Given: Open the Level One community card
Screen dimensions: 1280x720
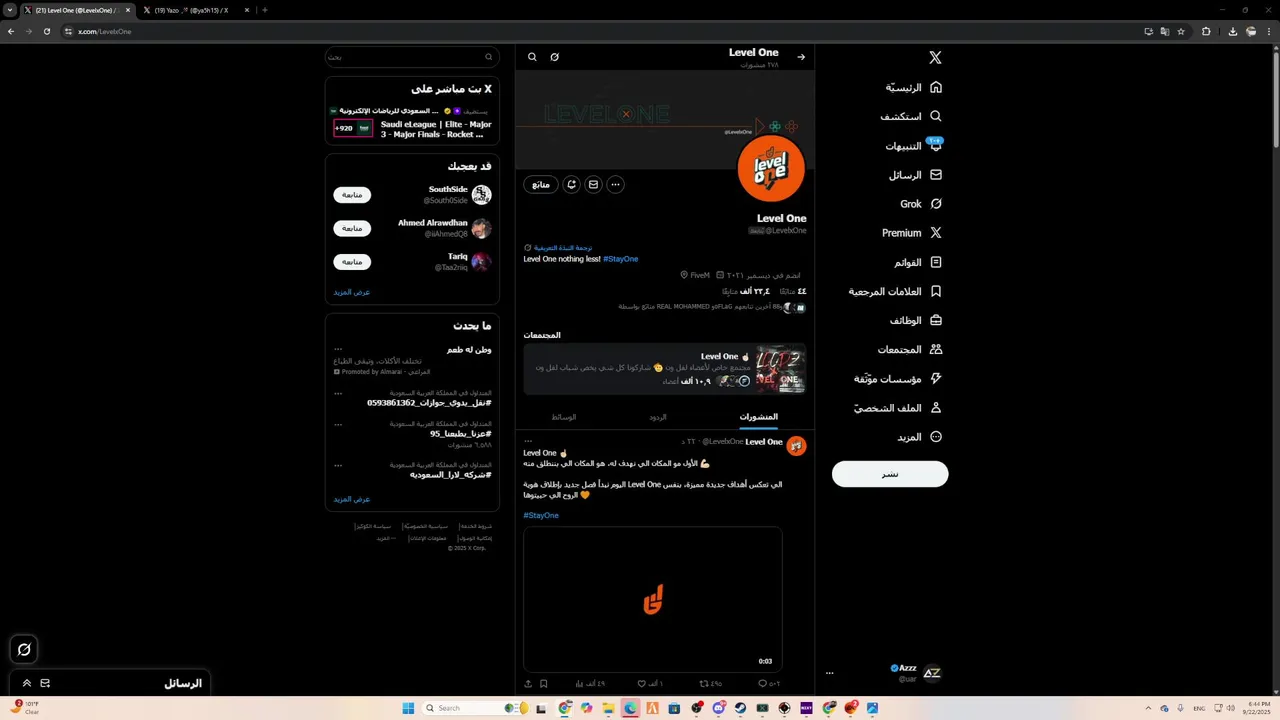Looking at the screenshot, I should click(x=665, y=369).
